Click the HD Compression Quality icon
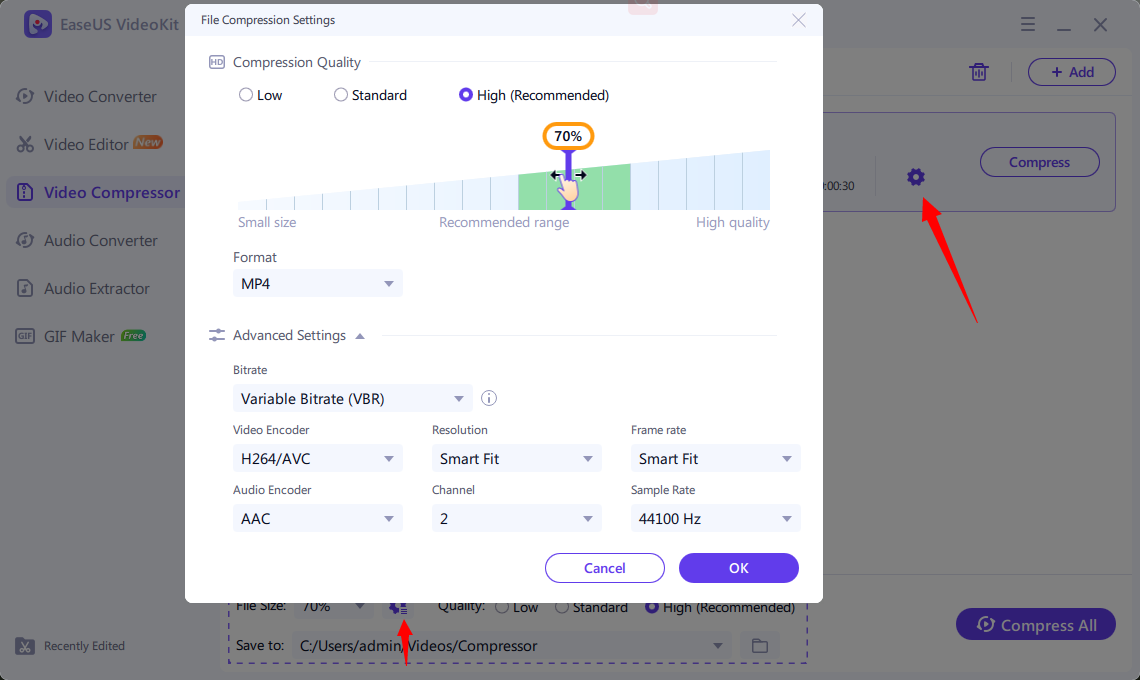Viewport: 1140px width, 680px height. coord(217,63)
